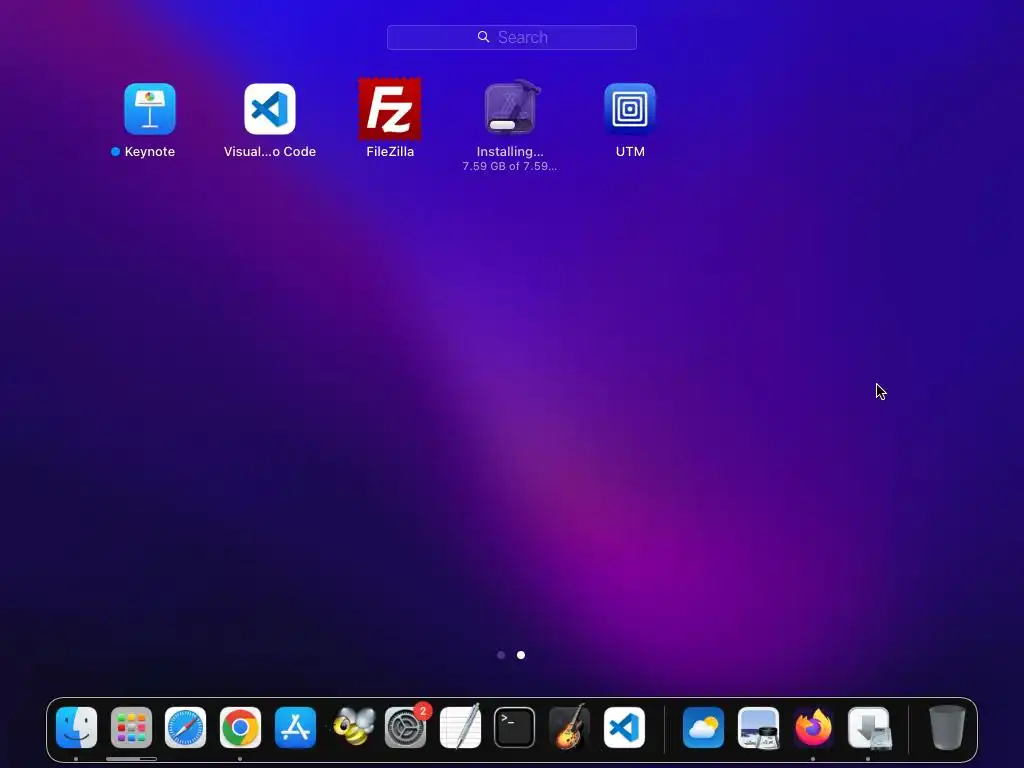This screenshot has width=1024, height=768.
Task: Open the App Store from the Dock
Action: coord(295,728)
